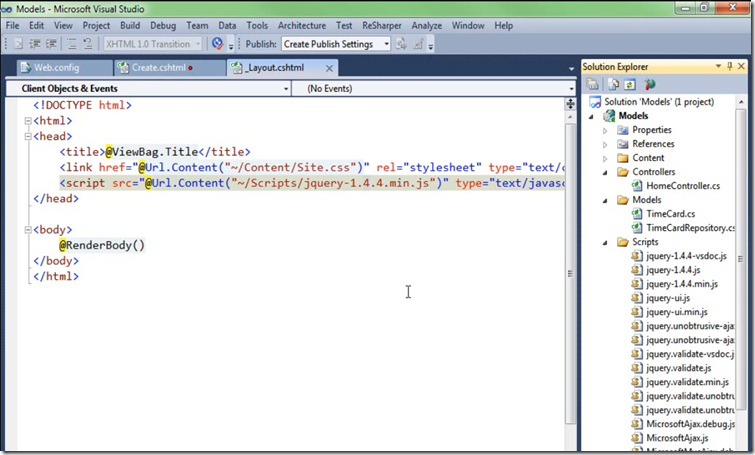The width and height of the screenshot is (755, 455).
Task: Click the Controllers folder icon
Action: 623,172
